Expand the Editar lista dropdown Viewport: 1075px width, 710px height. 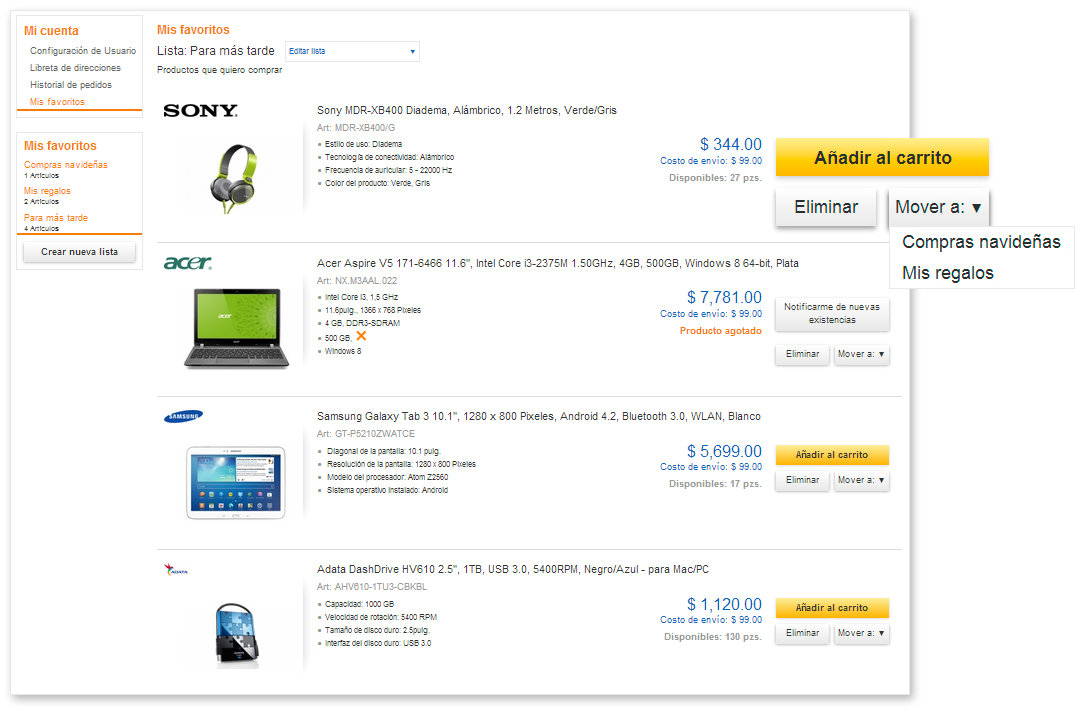click(352, 51)
